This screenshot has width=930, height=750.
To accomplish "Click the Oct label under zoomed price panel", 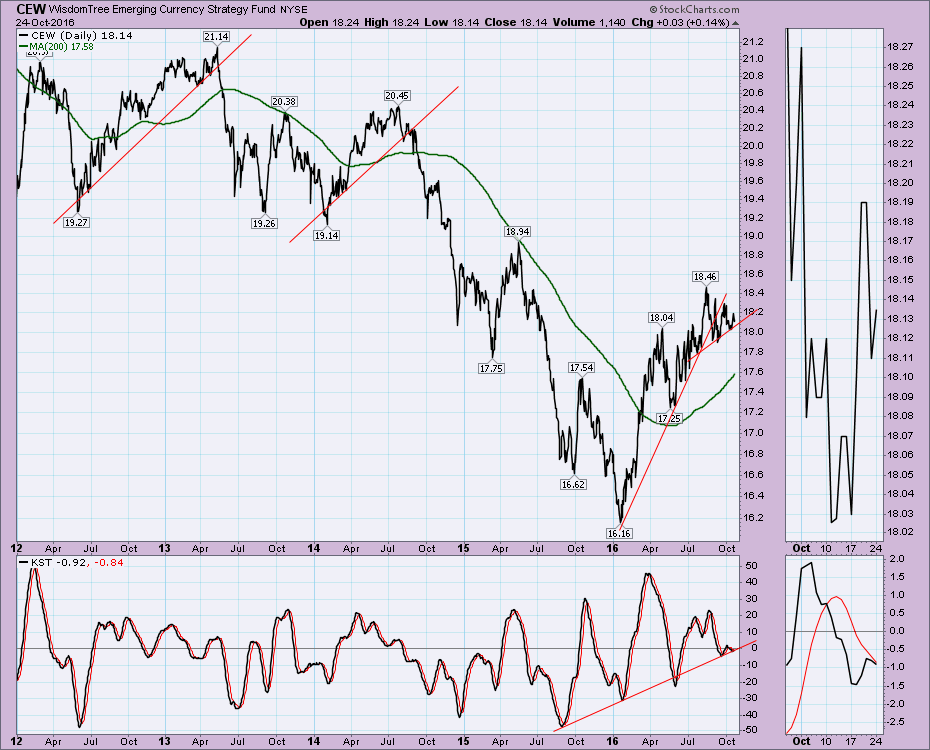I will click(801, 548).
